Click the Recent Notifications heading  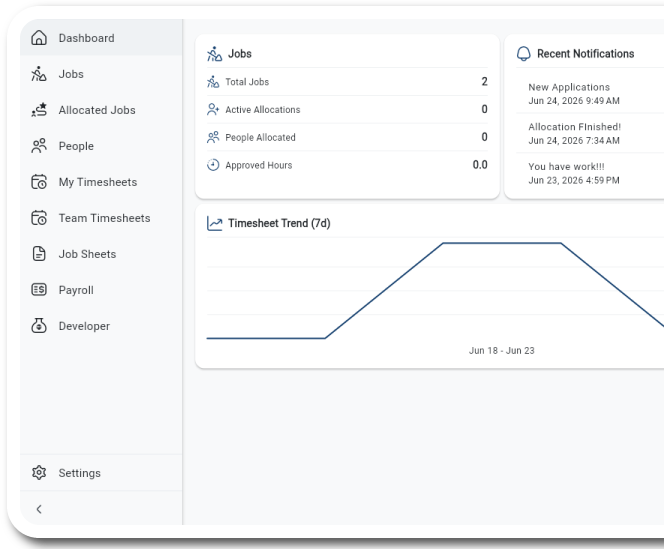tap(586, 54)
